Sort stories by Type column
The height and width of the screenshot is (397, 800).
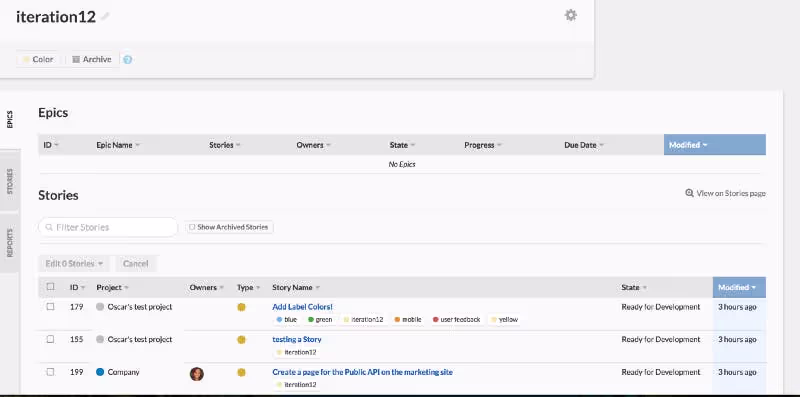[248, 287]
